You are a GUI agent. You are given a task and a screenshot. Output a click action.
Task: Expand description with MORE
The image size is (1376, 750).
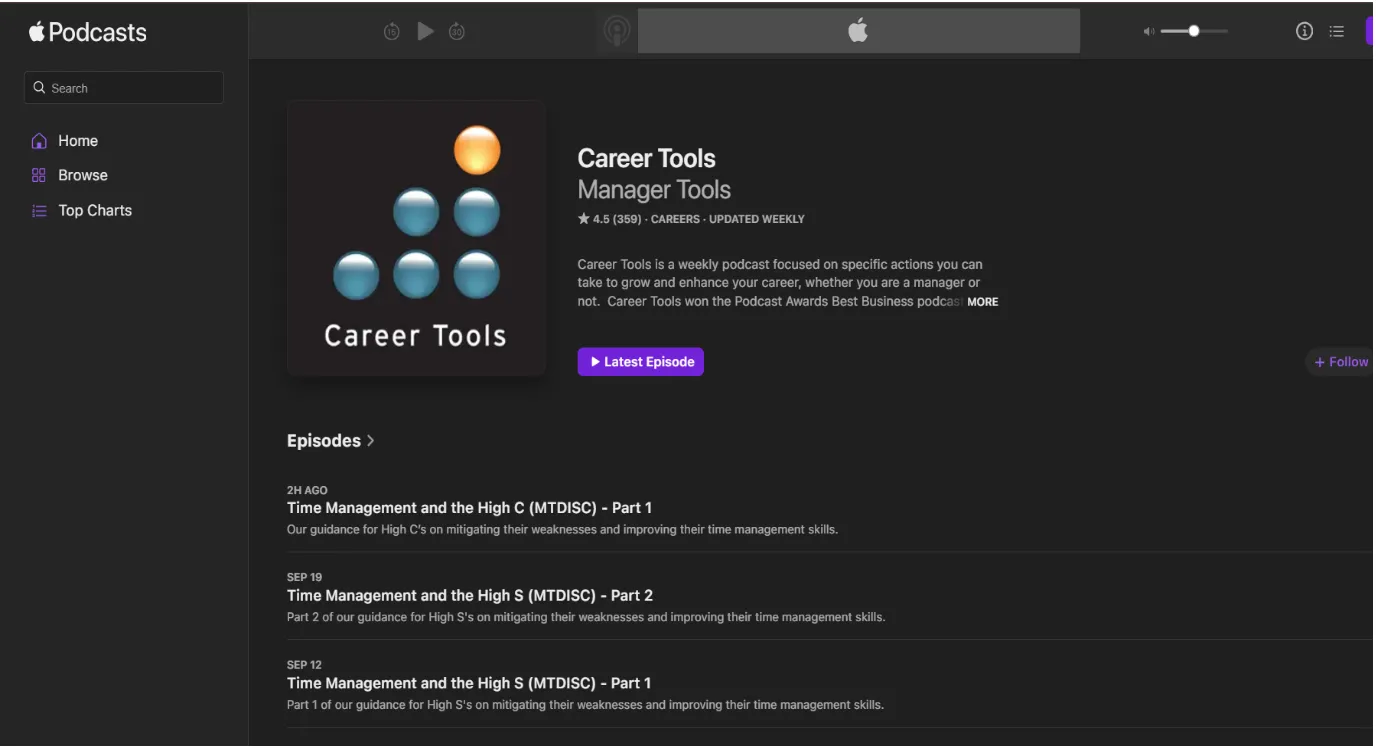(x=982, y=302)
